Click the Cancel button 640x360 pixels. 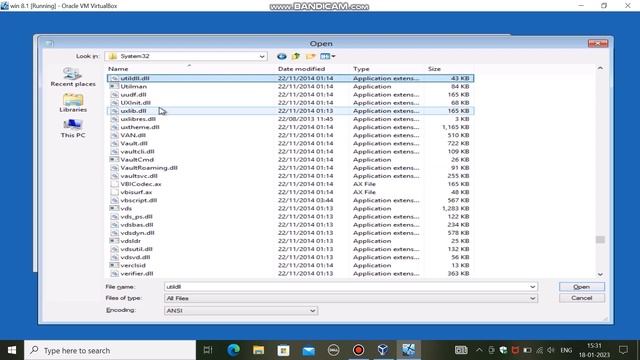coord(582,298)
